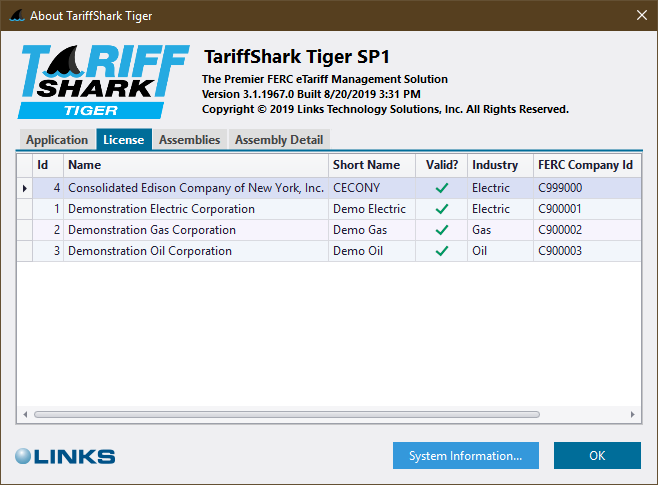
Task: Click the Id cell showing 3
Action: point(48,251)
